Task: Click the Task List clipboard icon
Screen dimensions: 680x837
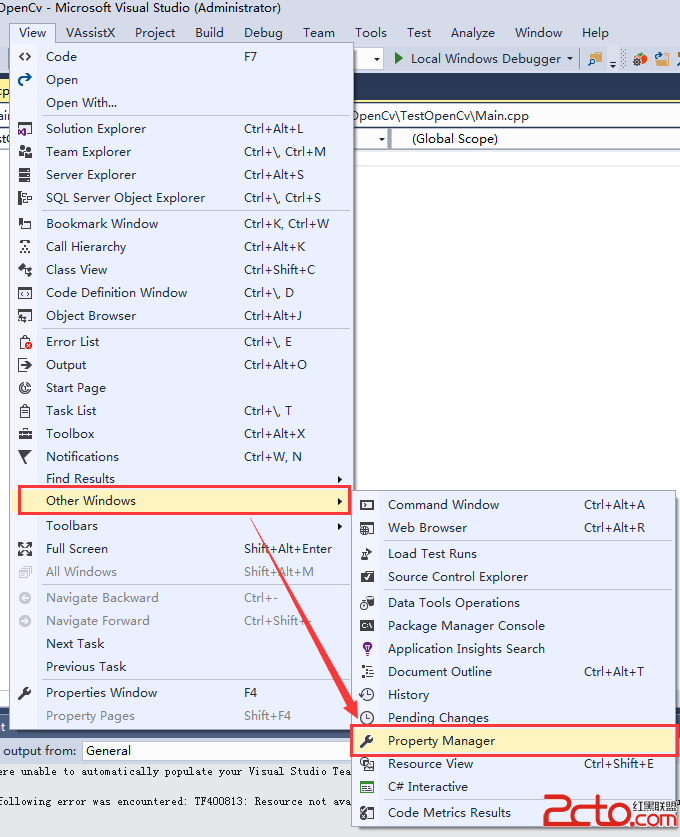Action: tap(25, 410)
